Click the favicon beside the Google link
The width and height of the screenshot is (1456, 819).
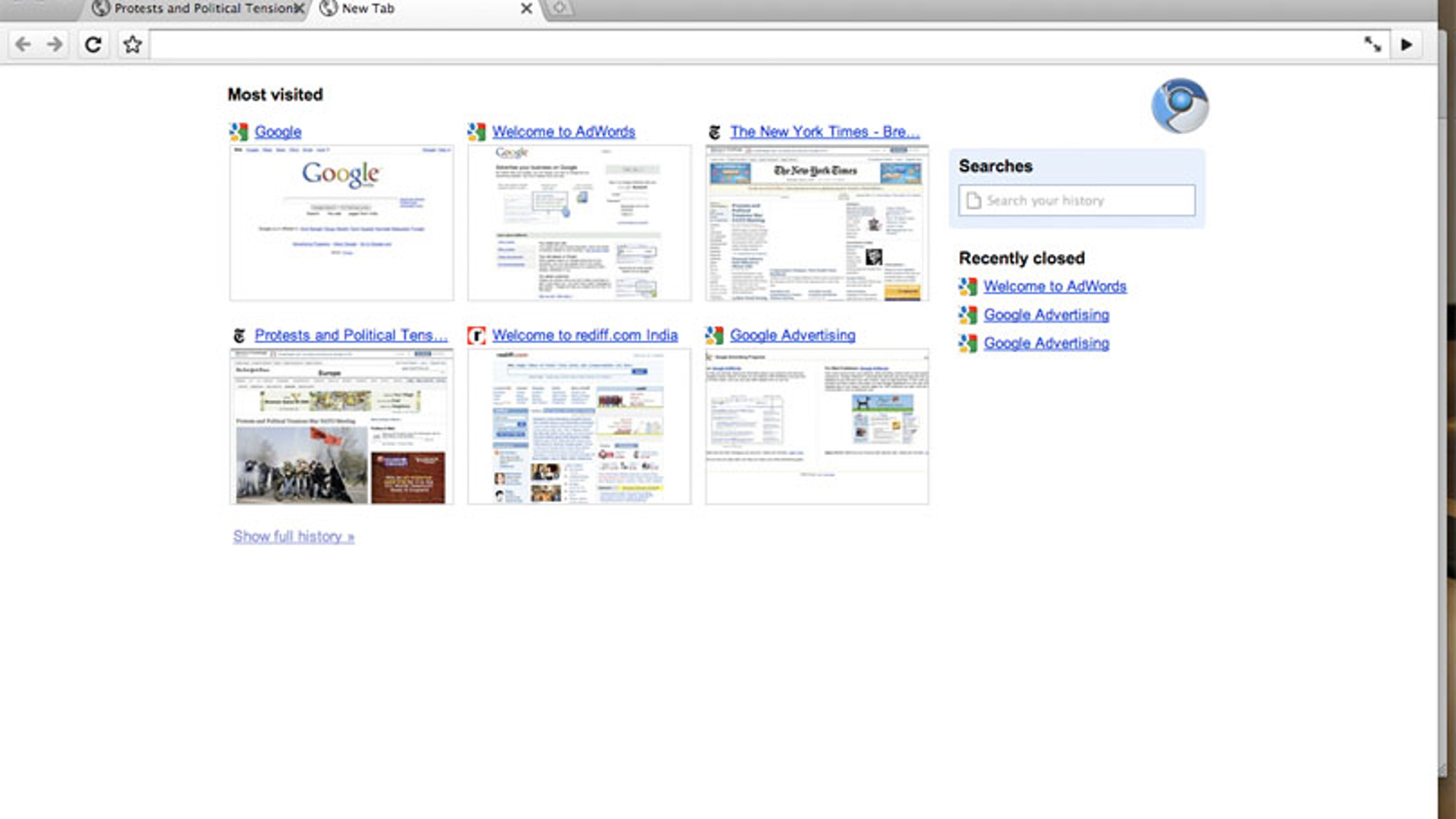pyautogui.click(x=238, y=132)
